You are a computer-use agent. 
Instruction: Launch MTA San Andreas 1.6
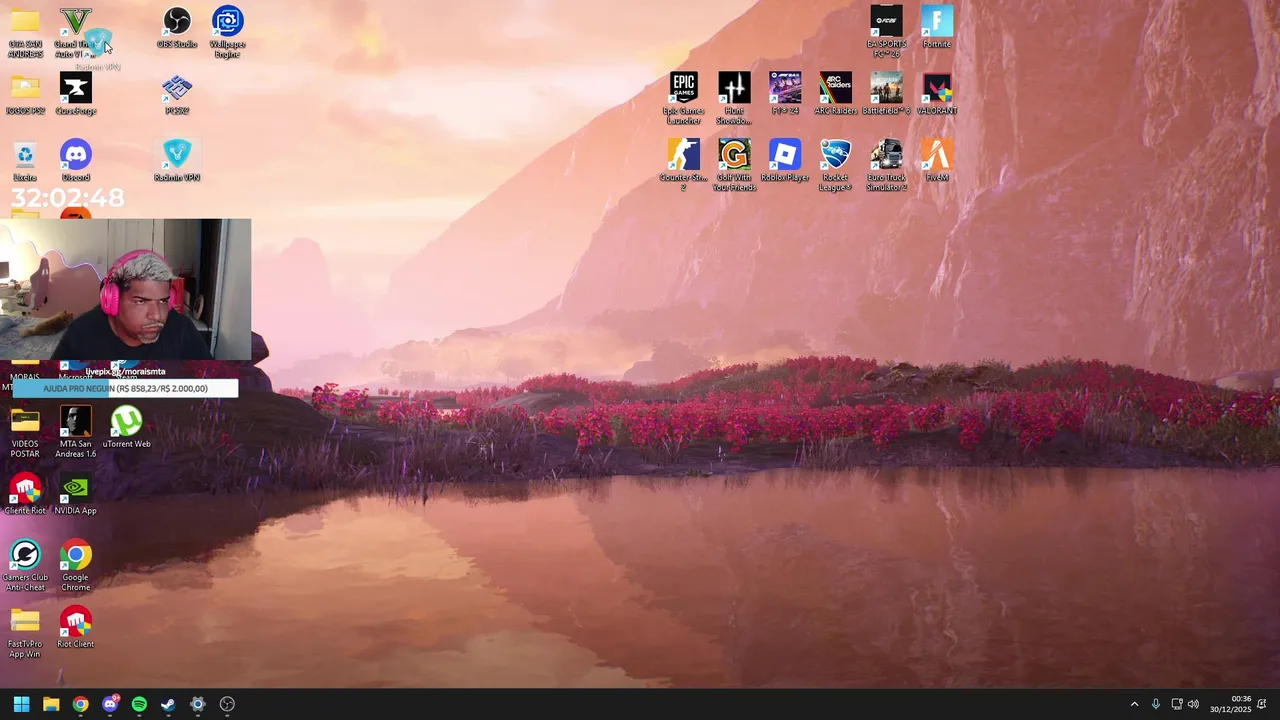pyautogui.click(x=76, y=433)
